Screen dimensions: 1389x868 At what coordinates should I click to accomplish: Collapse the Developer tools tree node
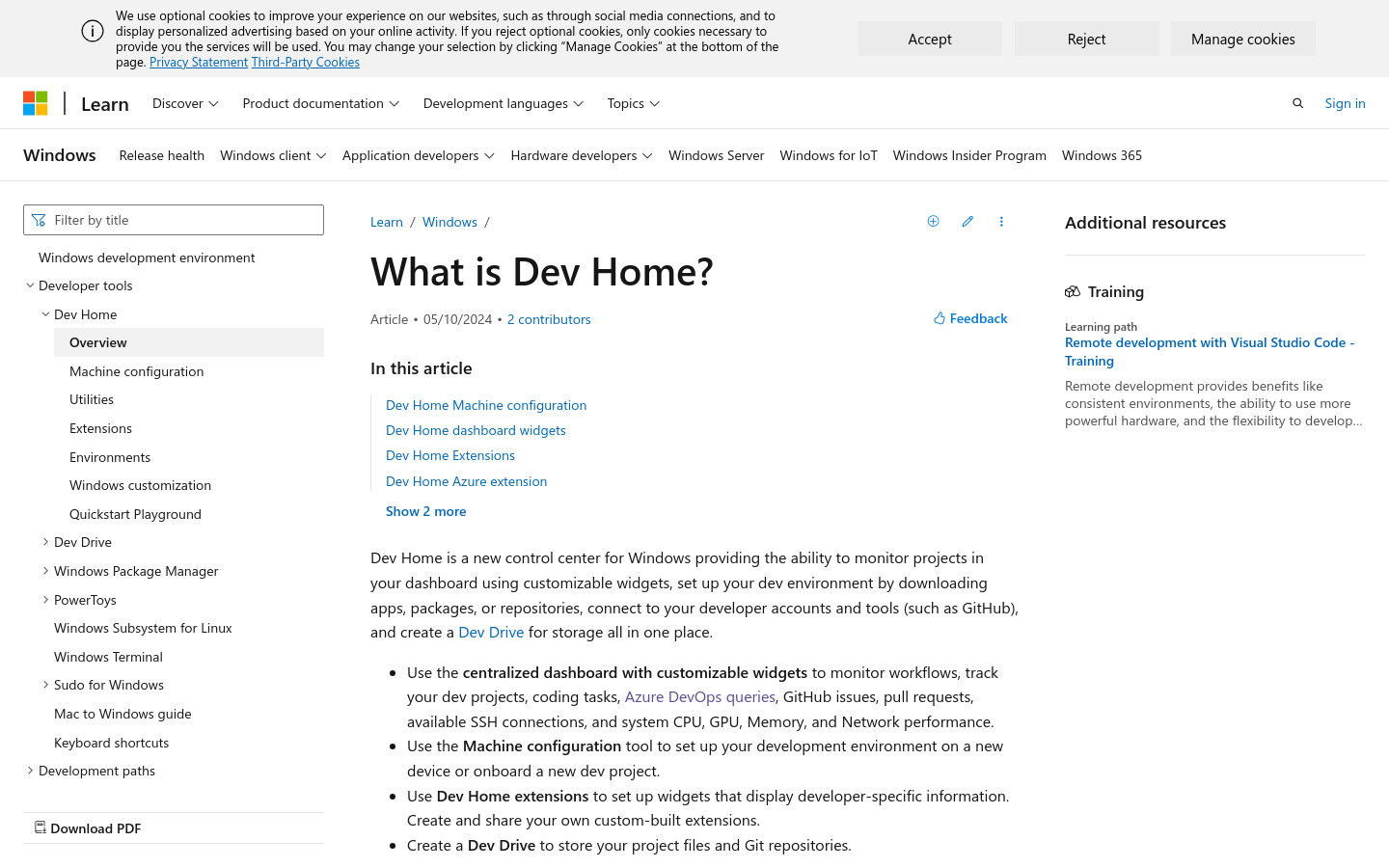pos(30,285)
